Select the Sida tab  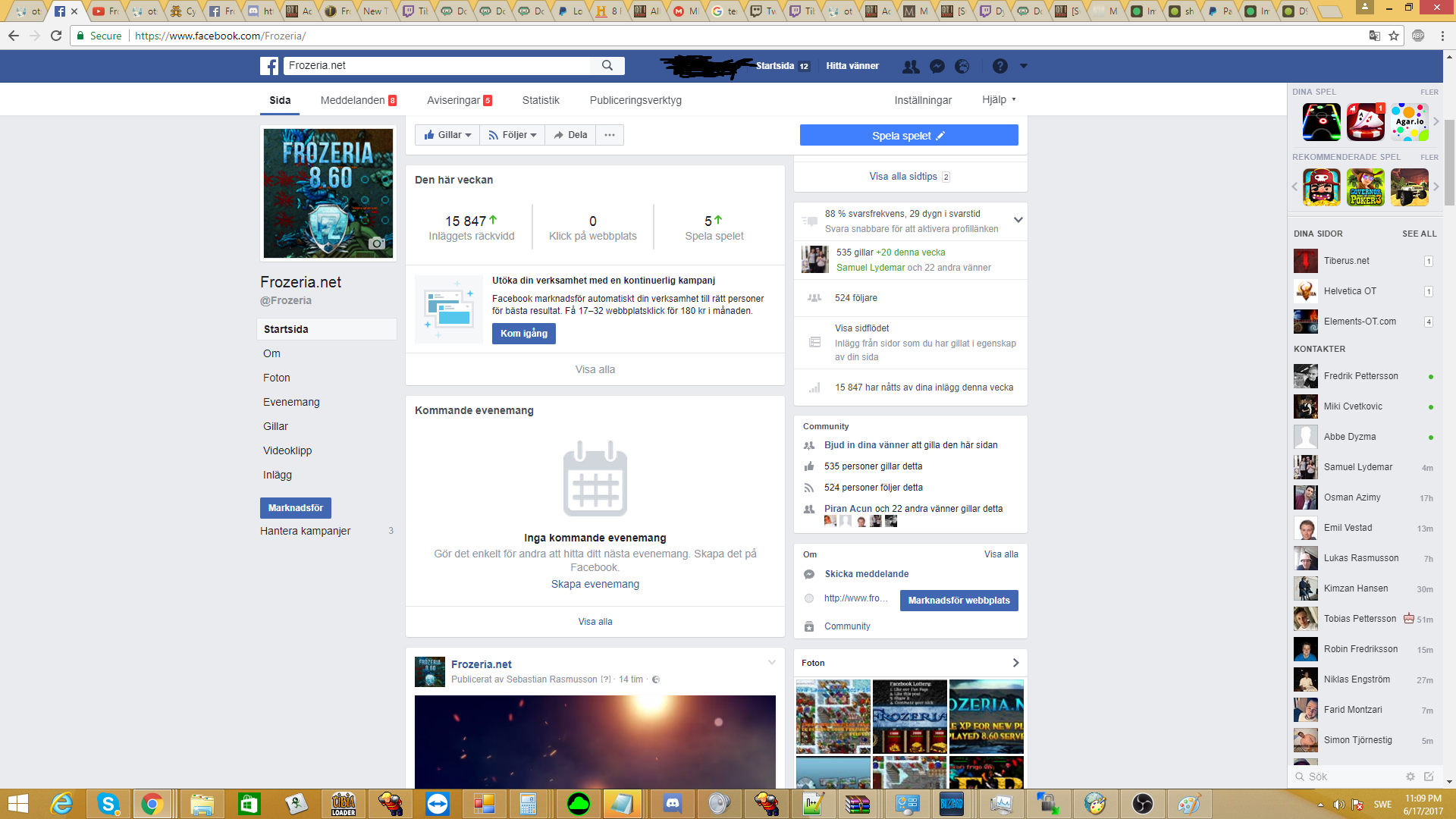(x=280, y=100)
